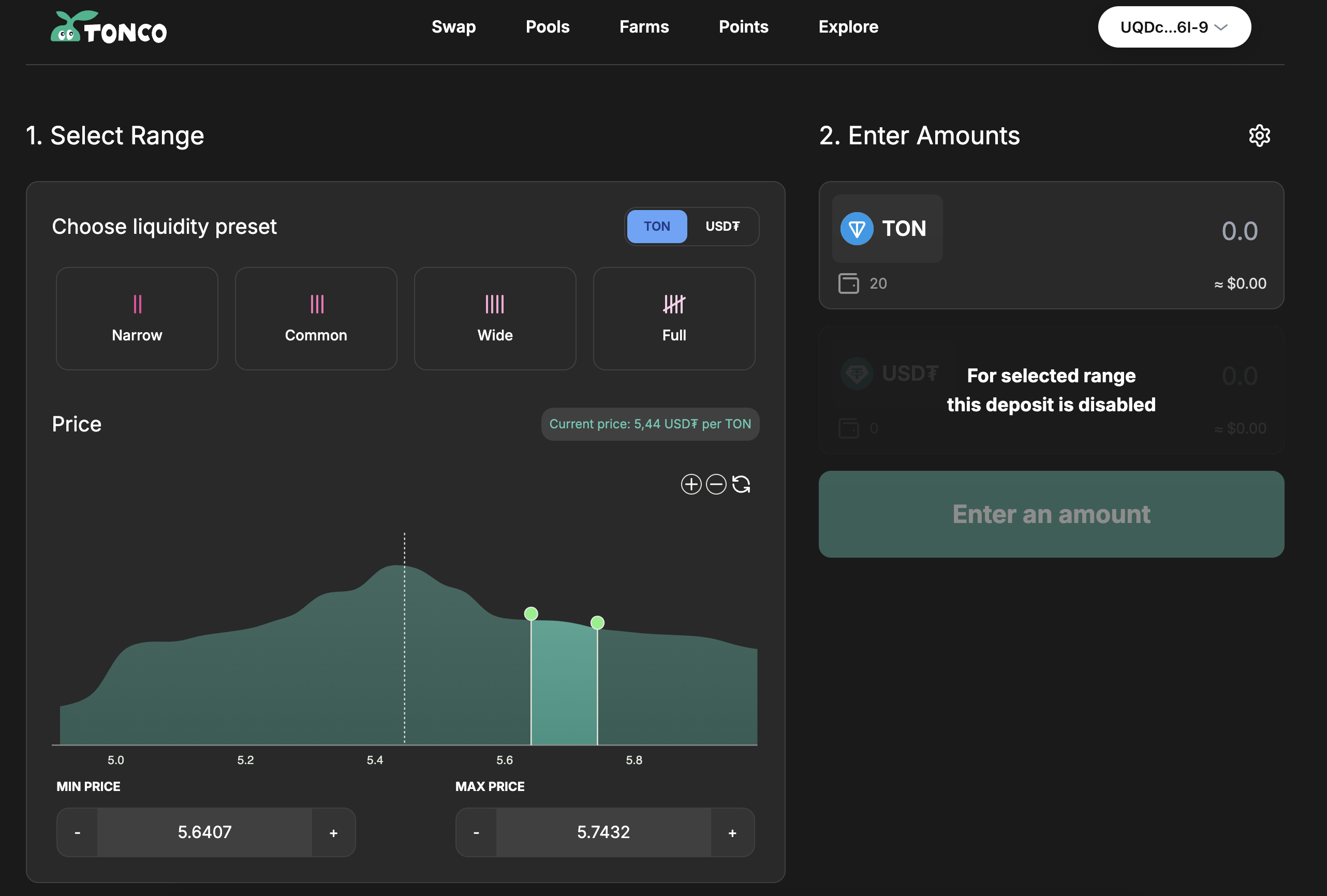Open the Pools tab
The width and height of the screenshot is (1327, 896).
pos(547,27)
